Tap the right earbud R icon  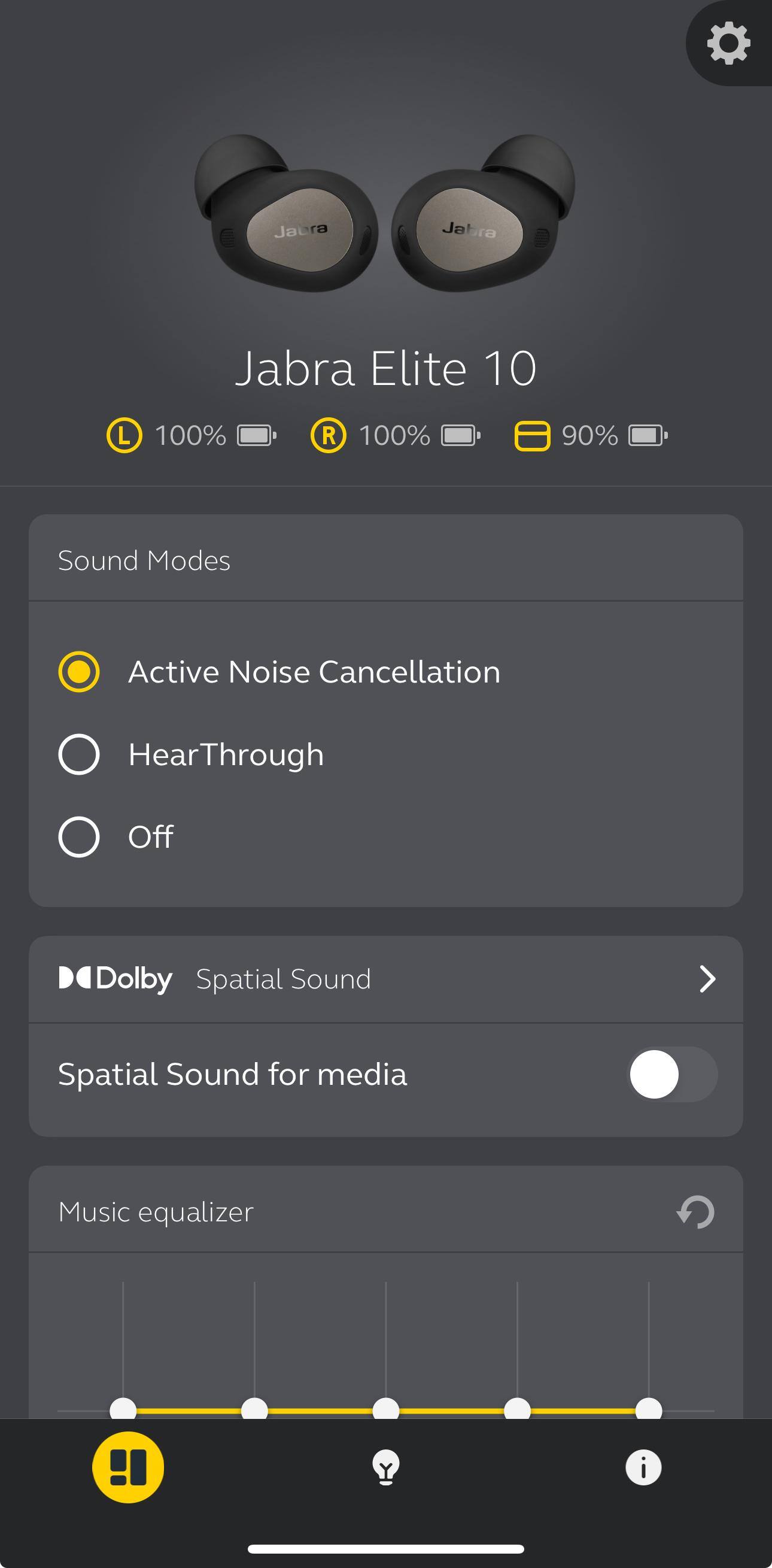pyautogui.click(x=328, y=436)
